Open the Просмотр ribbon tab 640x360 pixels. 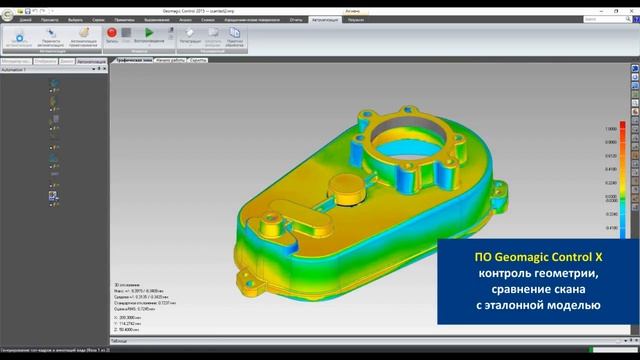click(49, 20)
